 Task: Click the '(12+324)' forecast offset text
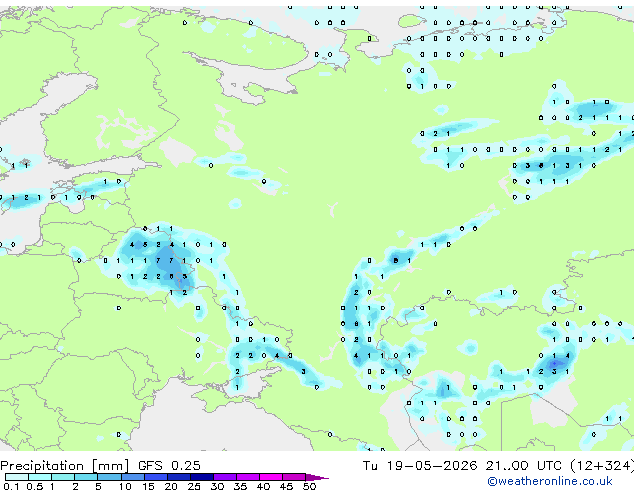[602, 466]
